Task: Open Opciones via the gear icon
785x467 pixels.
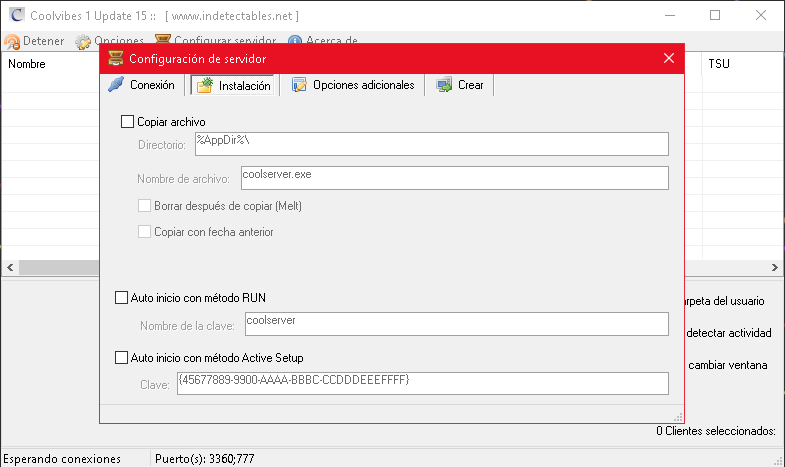Action: point(84,41)
